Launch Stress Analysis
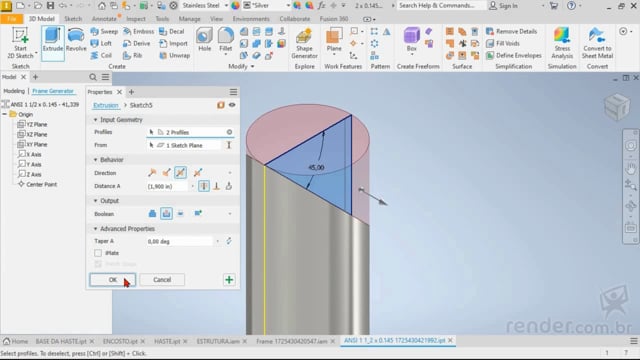640x360 pixels. [562, 43]
